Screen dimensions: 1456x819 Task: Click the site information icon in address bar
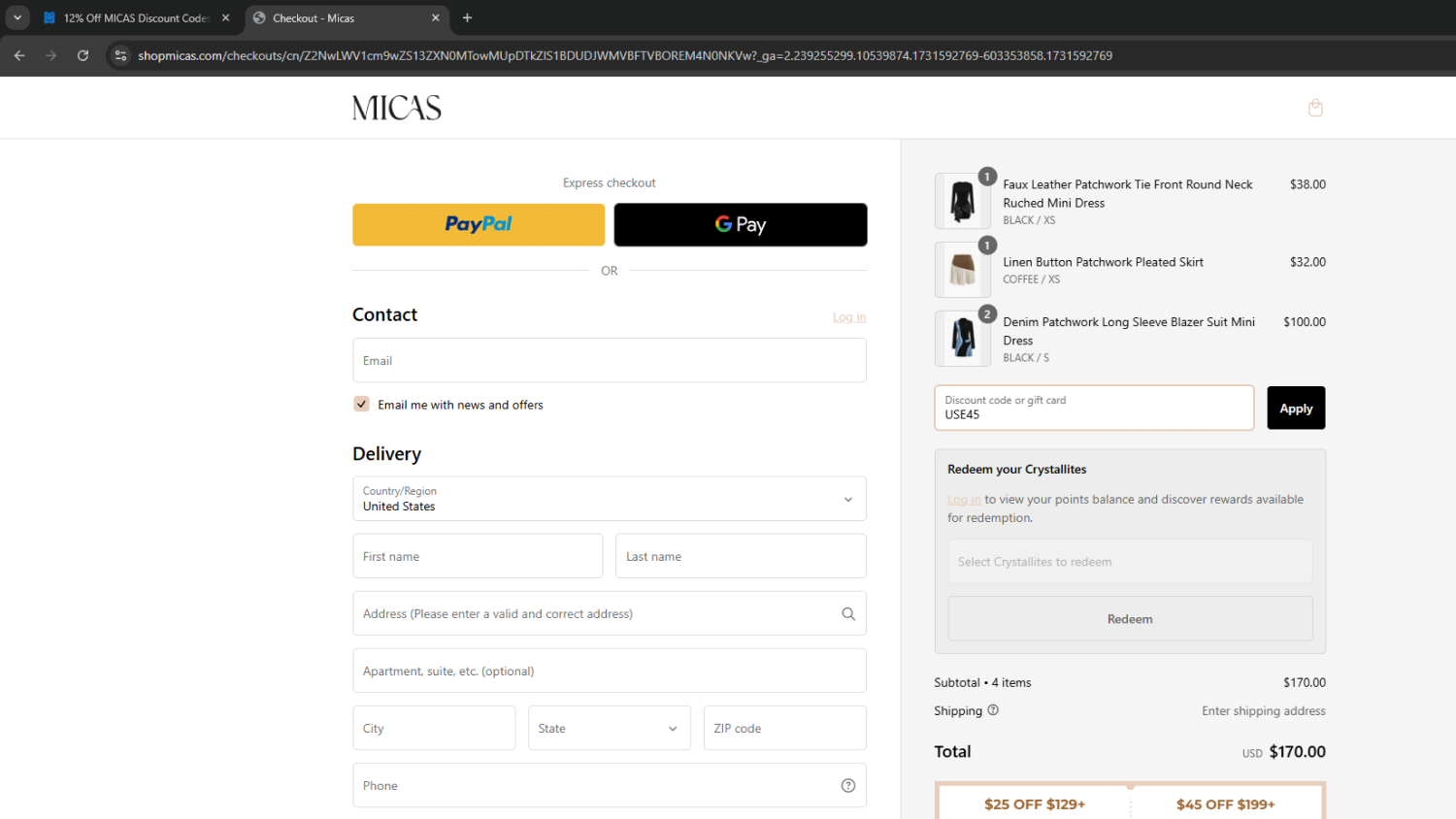click(x=120, y=55)
